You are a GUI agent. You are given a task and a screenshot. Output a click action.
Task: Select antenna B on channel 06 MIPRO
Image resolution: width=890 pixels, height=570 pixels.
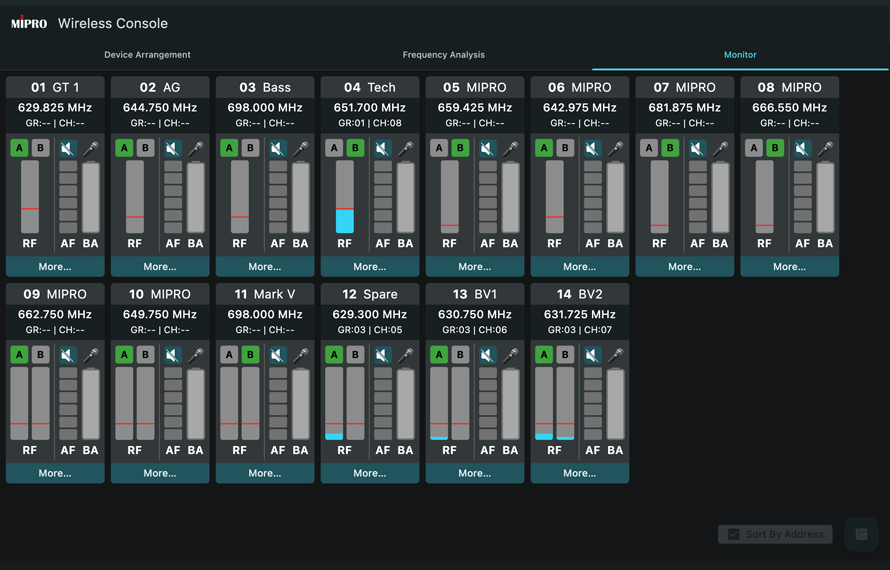point(565,148)
